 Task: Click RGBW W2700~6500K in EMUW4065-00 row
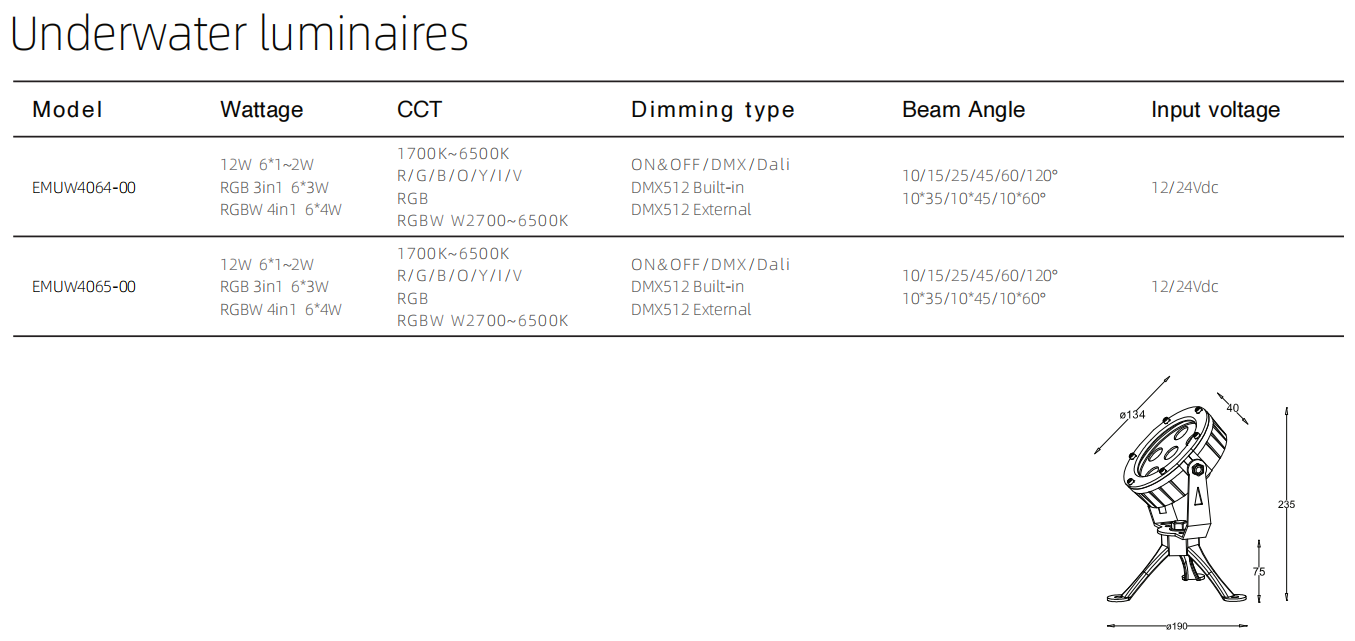[x=483, y=321]
